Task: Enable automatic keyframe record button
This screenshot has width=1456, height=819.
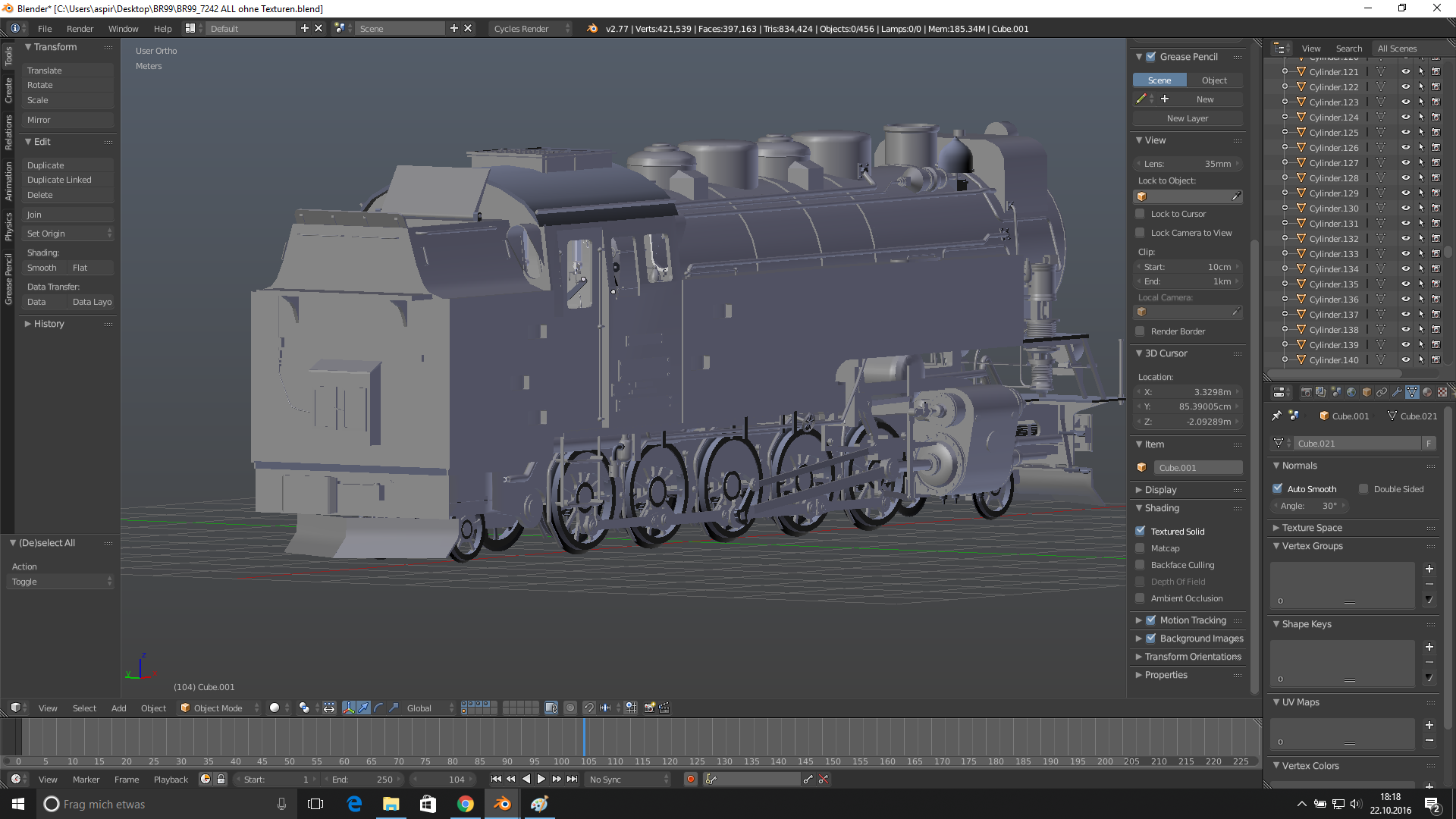Action: point(690,779)
